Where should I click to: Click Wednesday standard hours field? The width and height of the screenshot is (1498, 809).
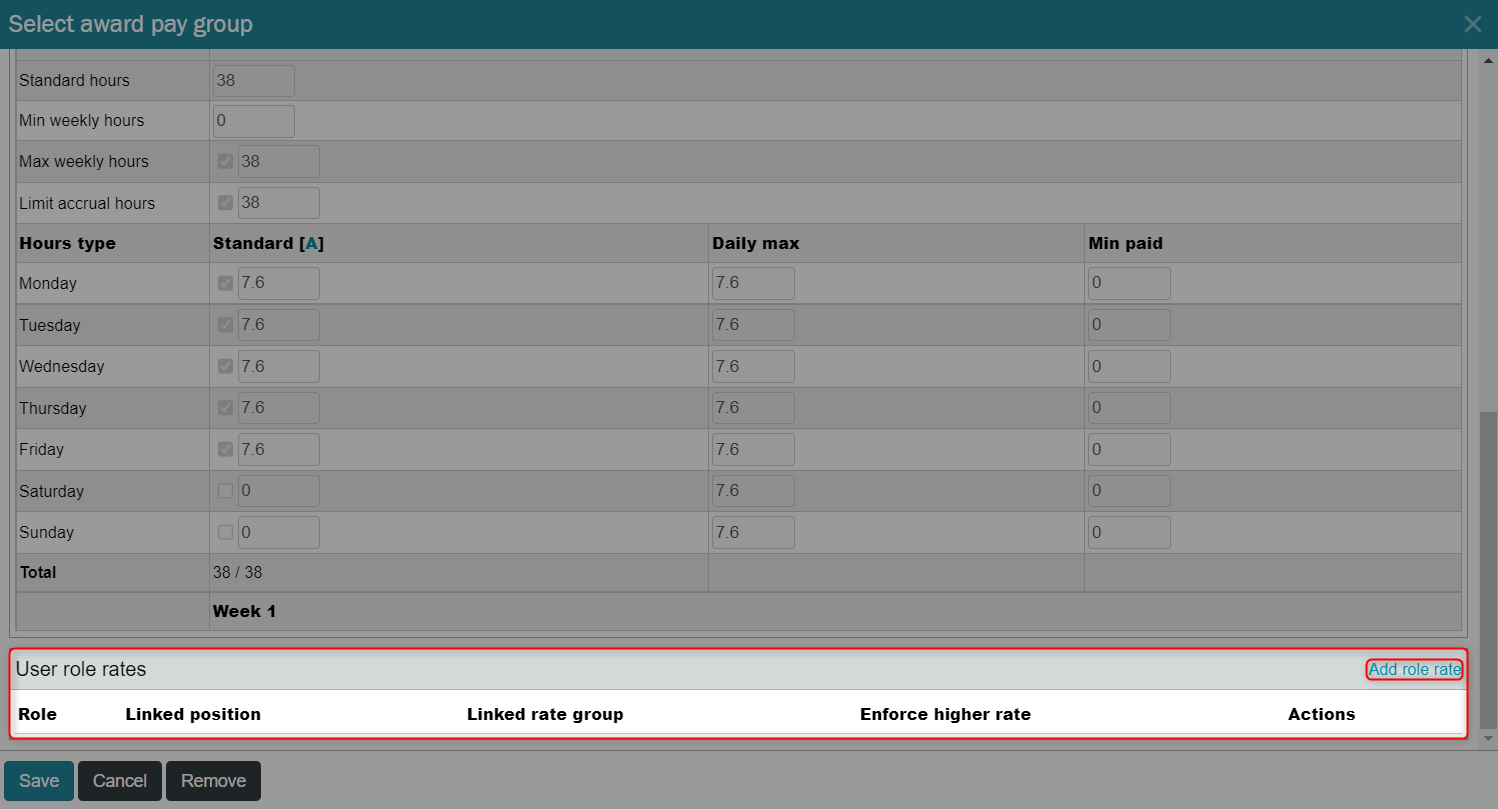279,367
